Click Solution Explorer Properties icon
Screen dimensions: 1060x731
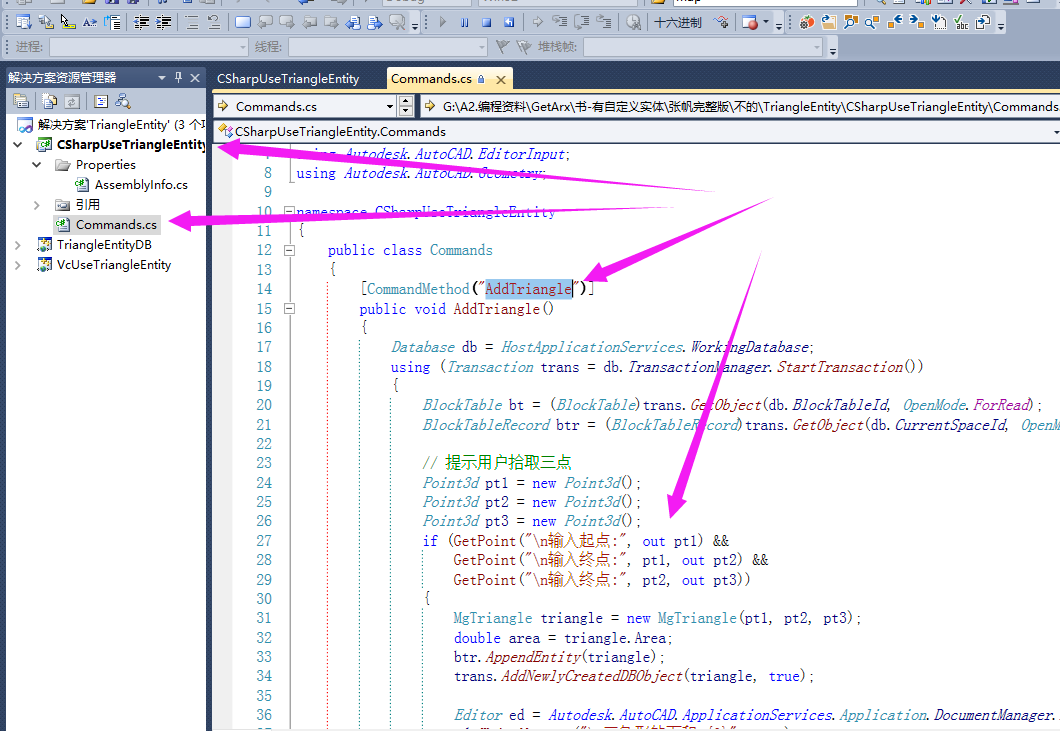21,101
